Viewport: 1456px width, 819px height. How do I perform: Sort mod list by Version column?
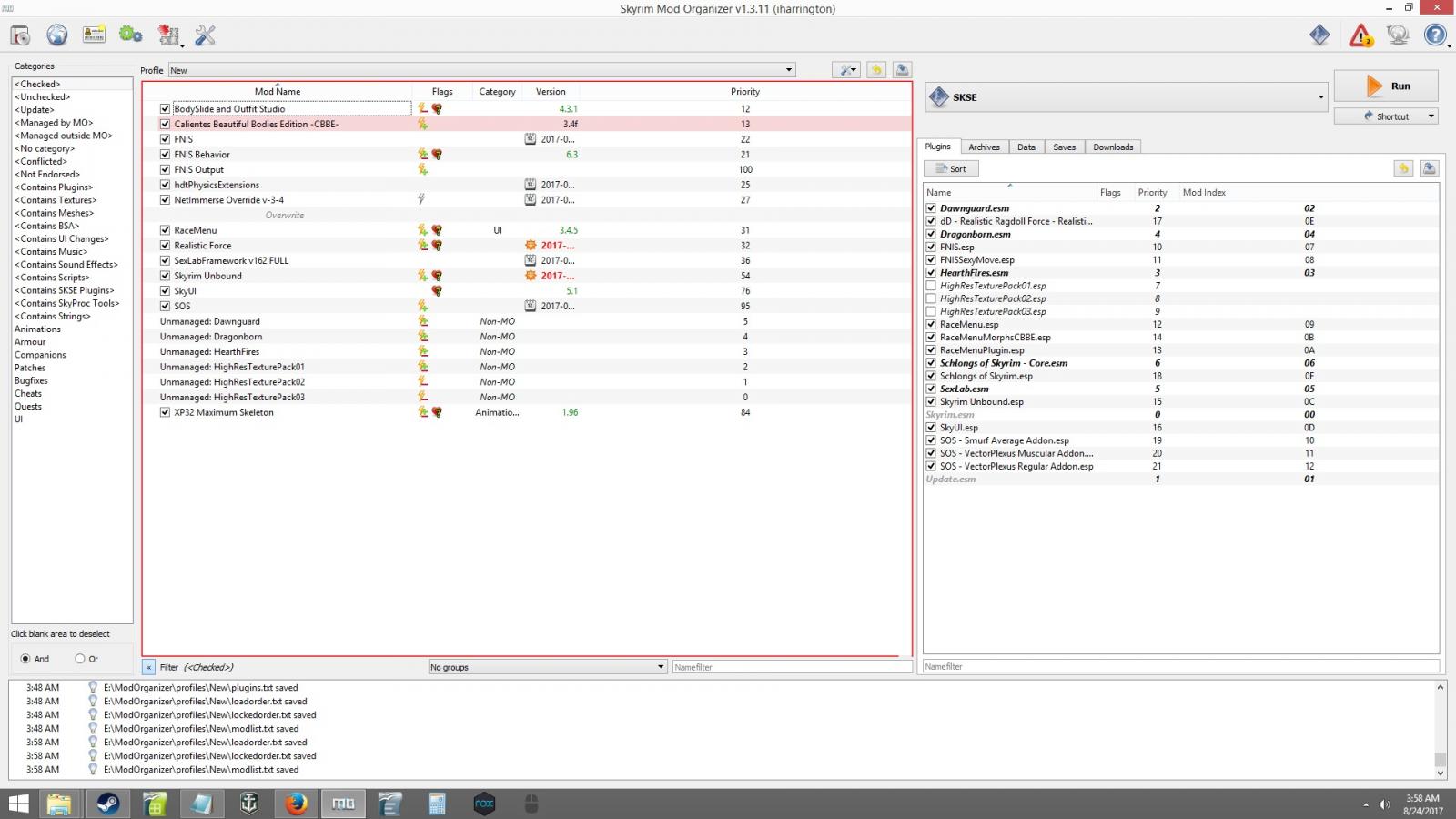(551, 91)
